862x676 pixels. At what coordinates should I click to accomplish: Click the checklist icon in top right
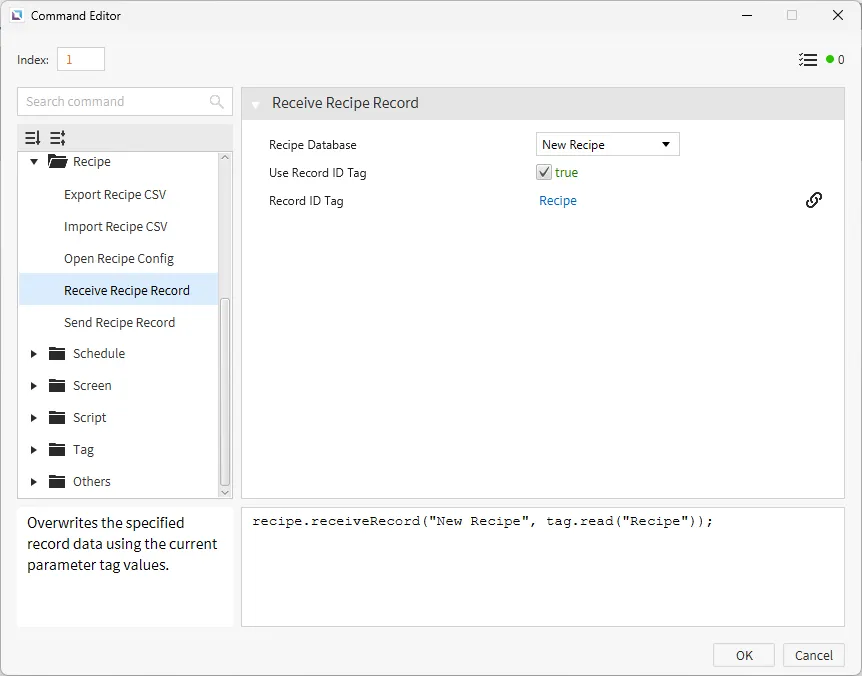[x=808, y=60]
